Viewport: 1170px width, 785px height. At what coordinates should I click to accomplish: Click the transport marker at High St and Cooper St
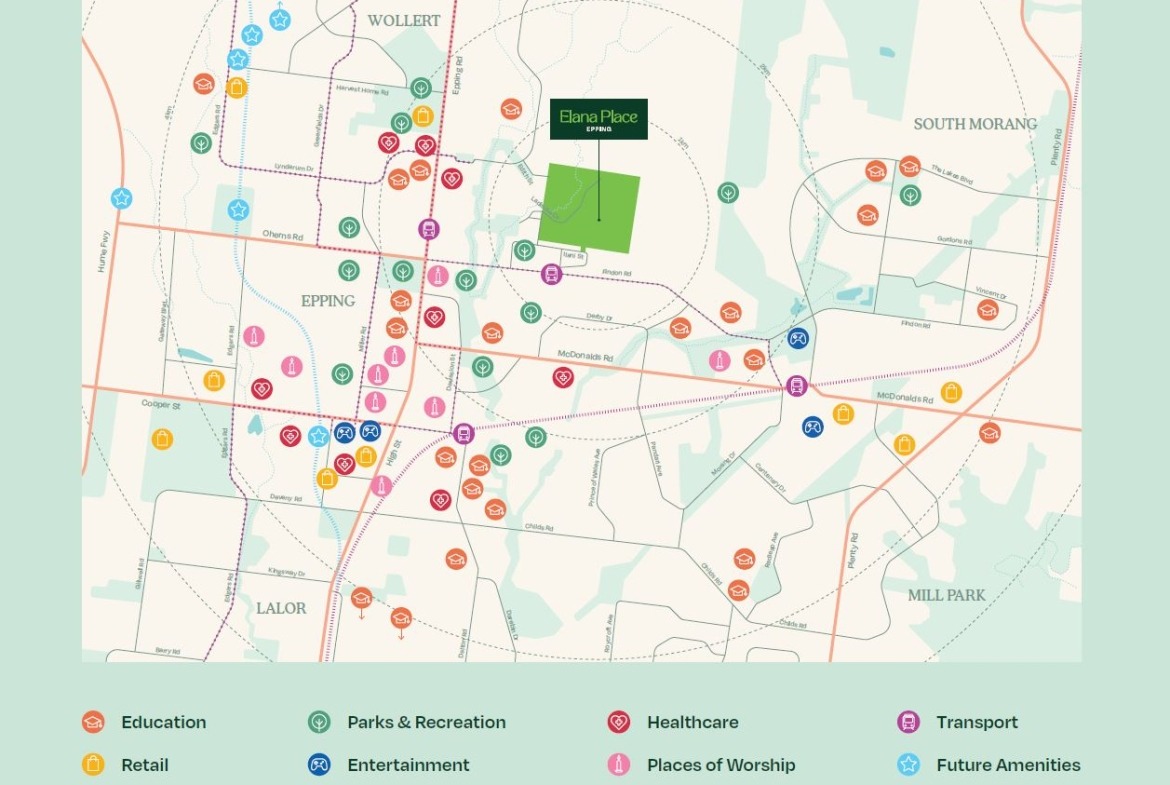click(x=463, y=433)
